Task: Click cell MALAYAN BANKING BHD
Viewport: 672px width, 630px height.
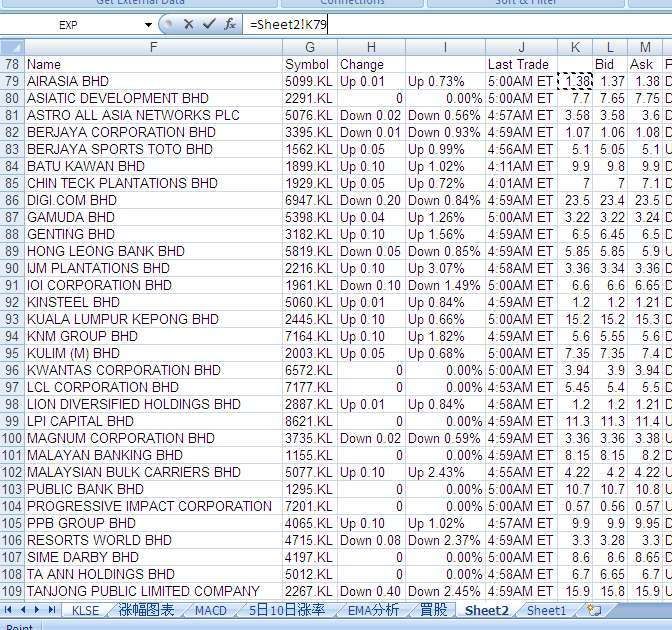Action: pyautogui.click(x=153, y=455)
